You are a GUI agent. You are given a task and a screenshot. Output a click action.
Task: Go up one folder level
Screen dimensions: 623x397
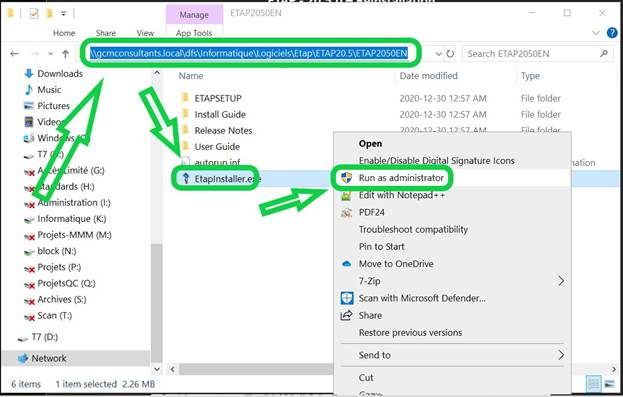coord(66,54)
